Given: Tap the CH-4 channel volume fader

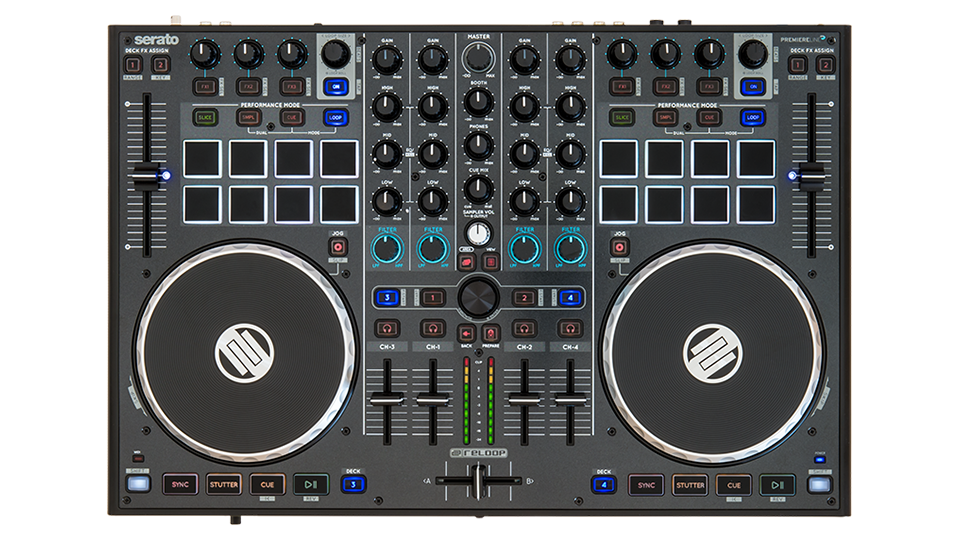Looking at the screenshot, I should click(570, 400).
